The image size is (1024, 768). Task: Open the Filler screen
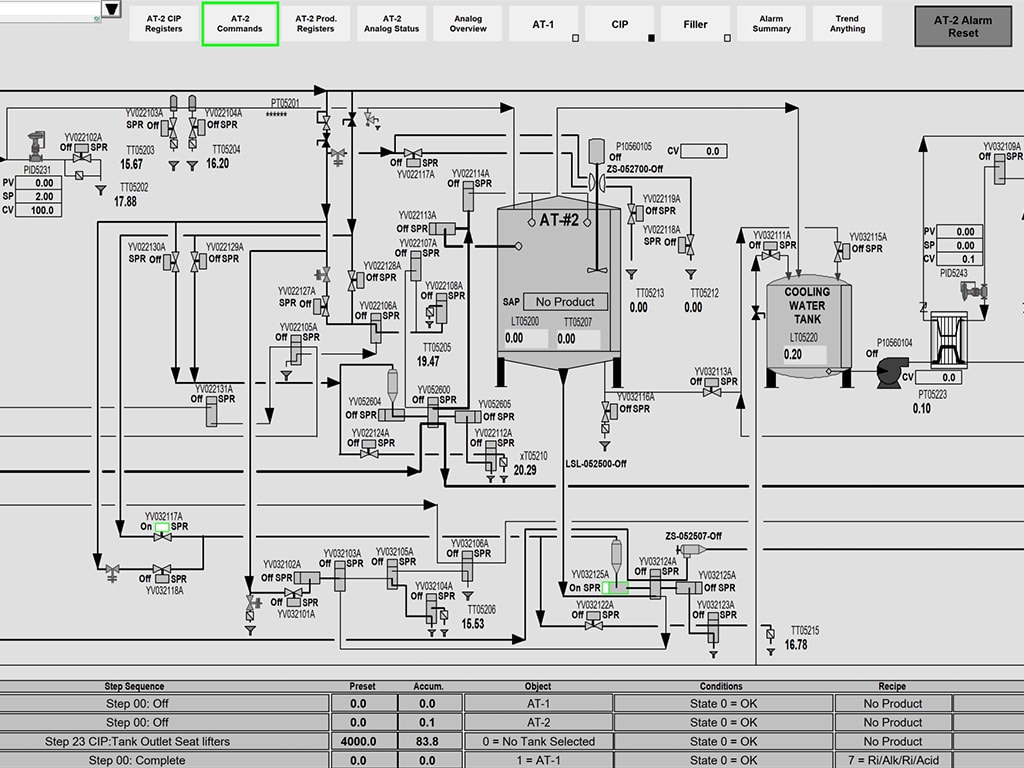click(696, 24)
